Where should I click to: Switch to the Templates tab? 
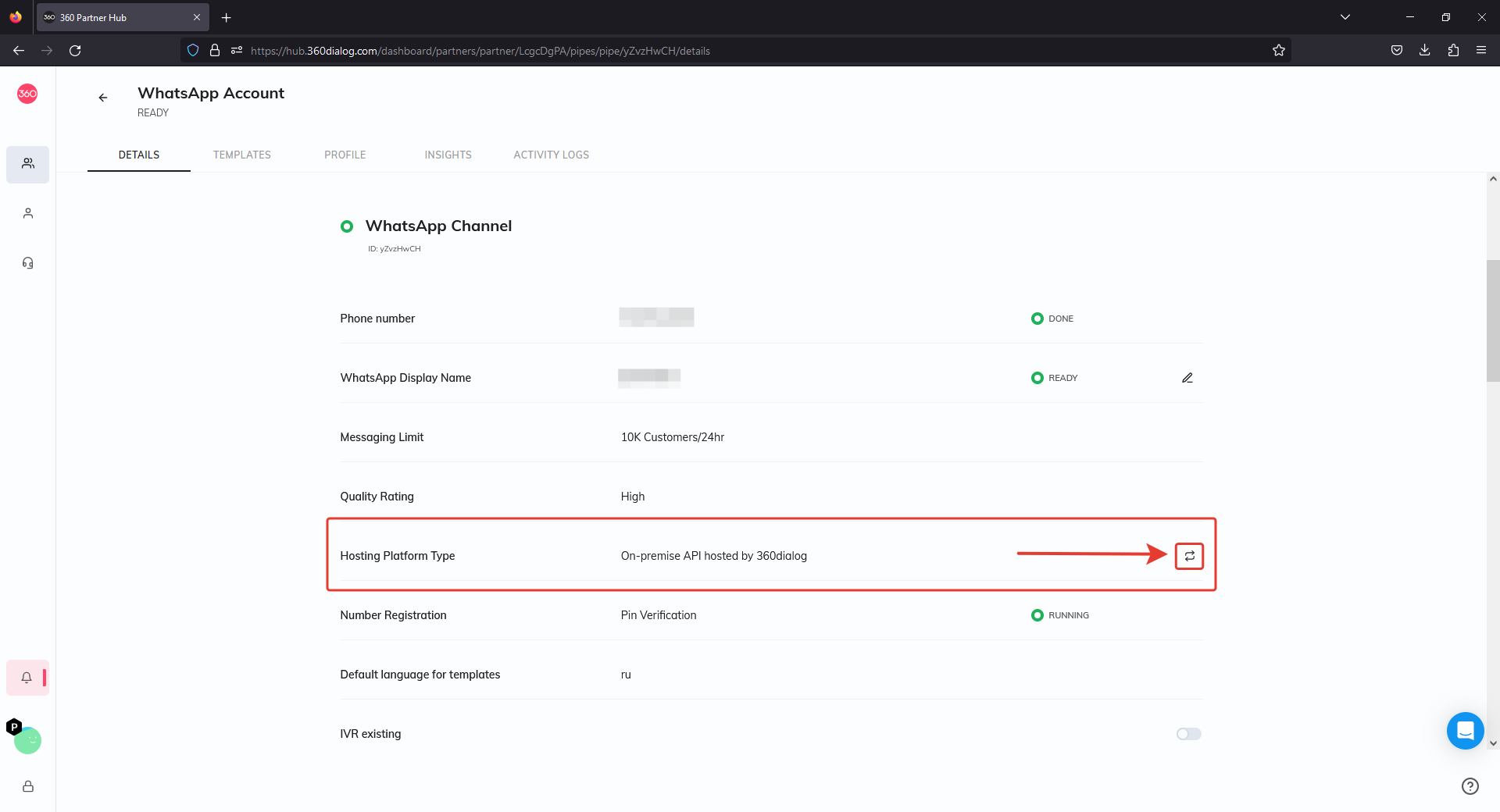tap(242, 155)
